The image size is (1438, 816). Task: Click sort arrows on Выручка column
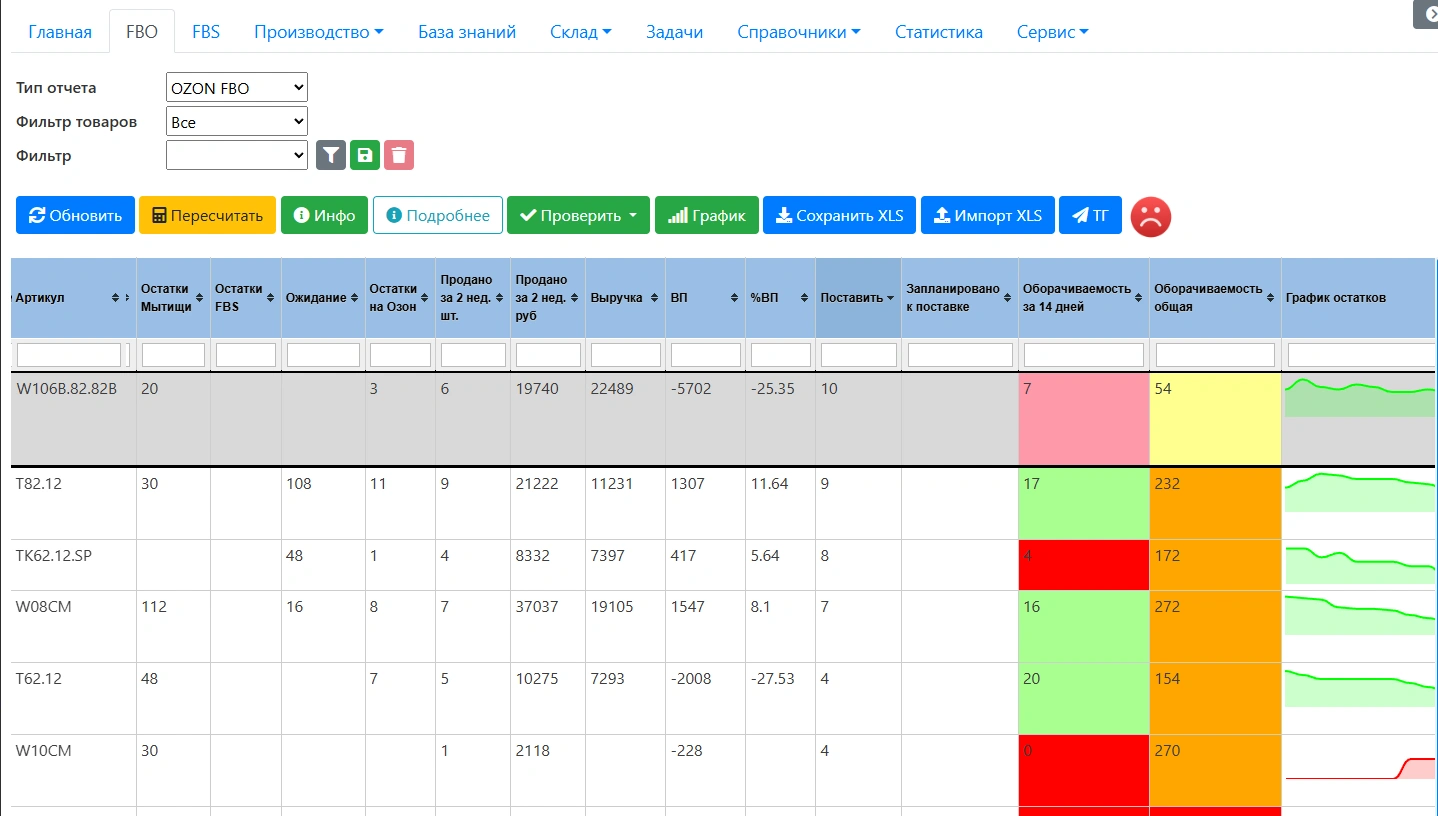[x=653, y=298]
